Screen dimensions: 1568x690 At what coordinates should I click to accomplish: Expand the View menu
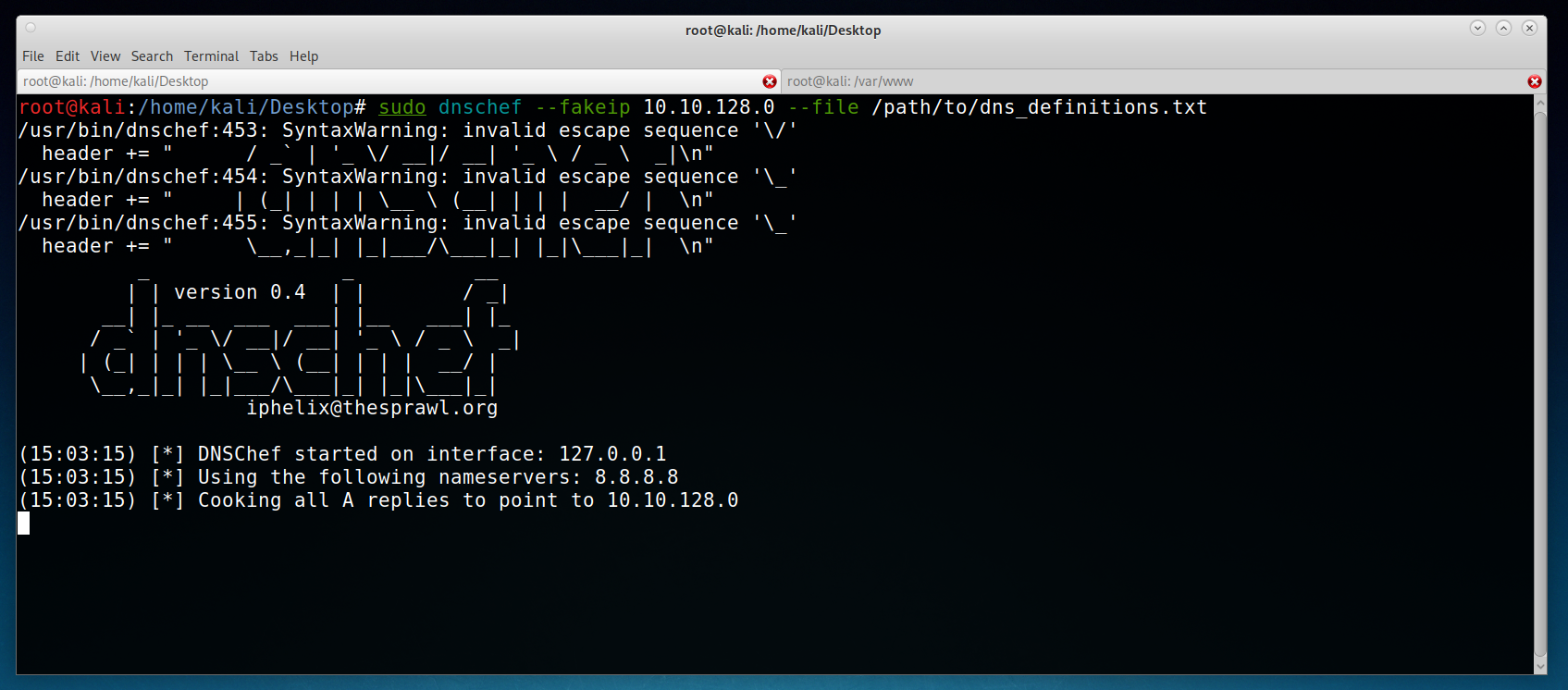click(x=105, y=56)
